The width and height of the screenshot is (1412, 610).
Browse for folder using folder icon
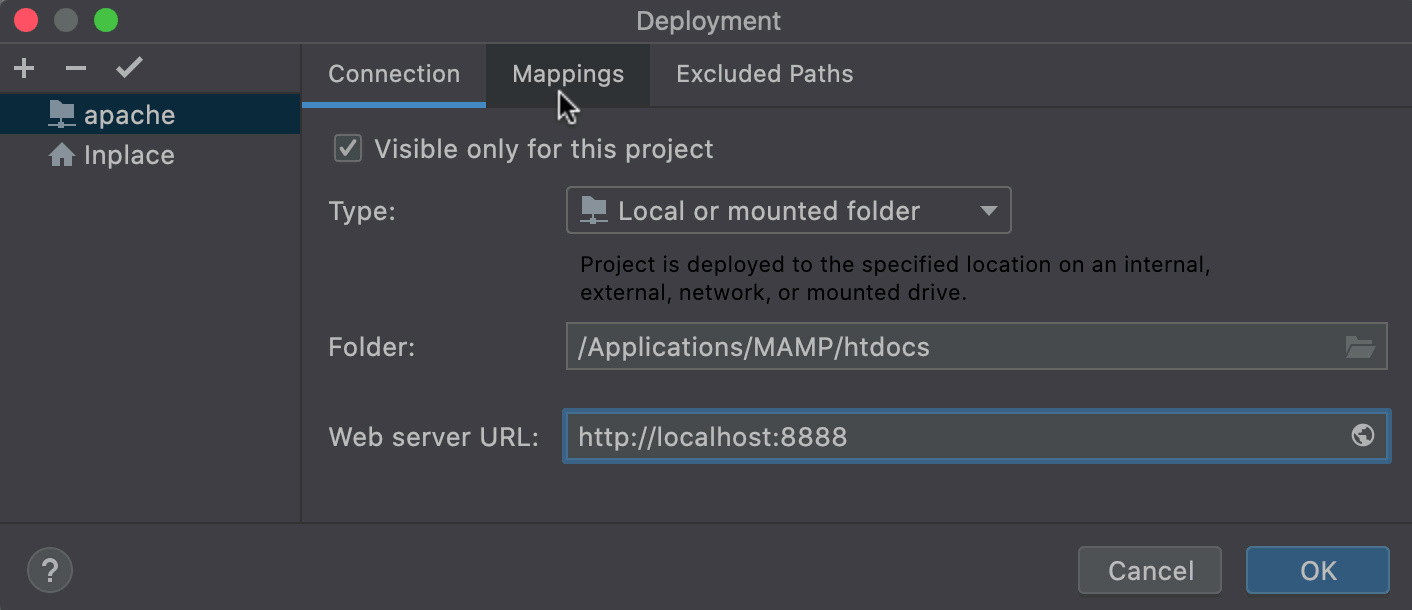(x=1360, y=347)
